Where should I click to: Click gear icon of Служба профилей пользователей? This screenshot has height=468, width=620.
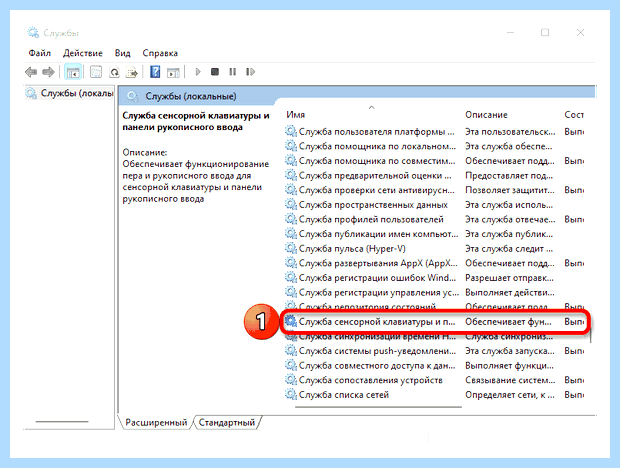(291, 219)
